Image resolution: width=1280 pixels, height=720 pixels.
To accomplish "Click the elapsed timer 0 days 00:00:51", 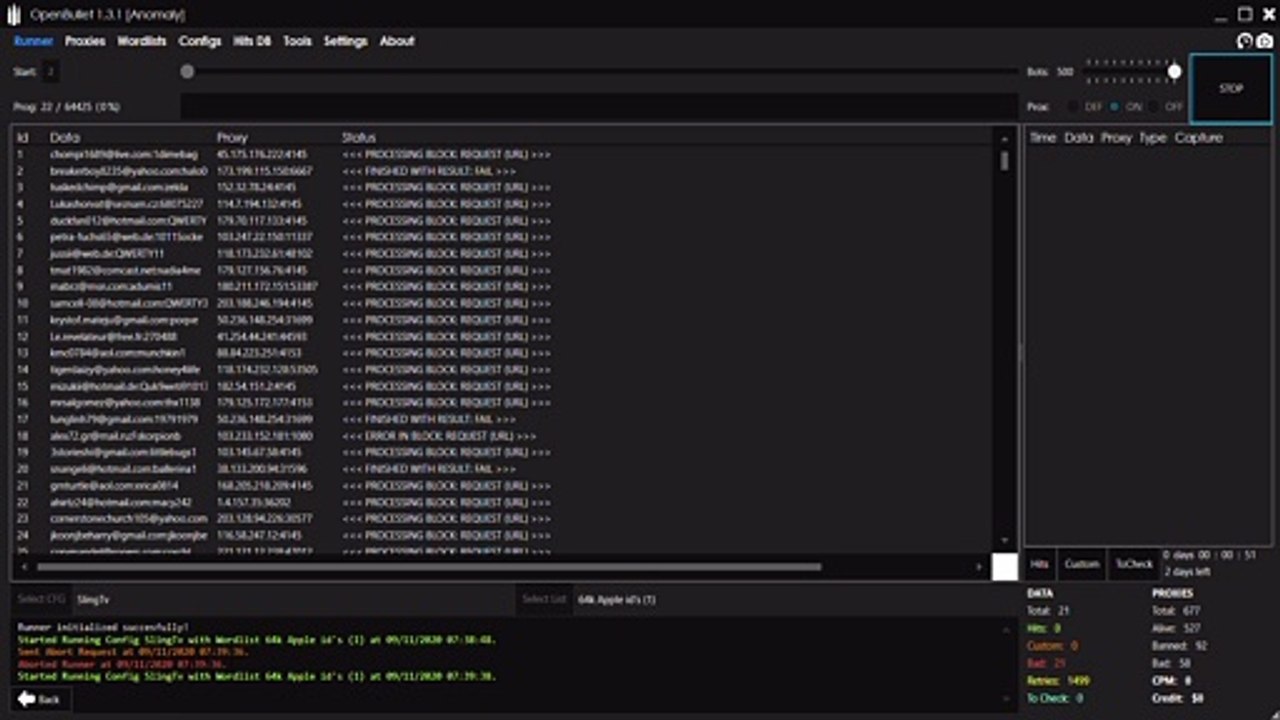I will click(x=1209, y=555).
